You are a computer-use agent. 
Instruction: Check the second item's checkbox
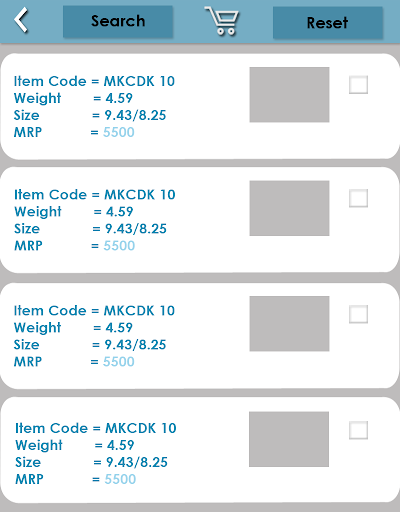tap(358, 198)
